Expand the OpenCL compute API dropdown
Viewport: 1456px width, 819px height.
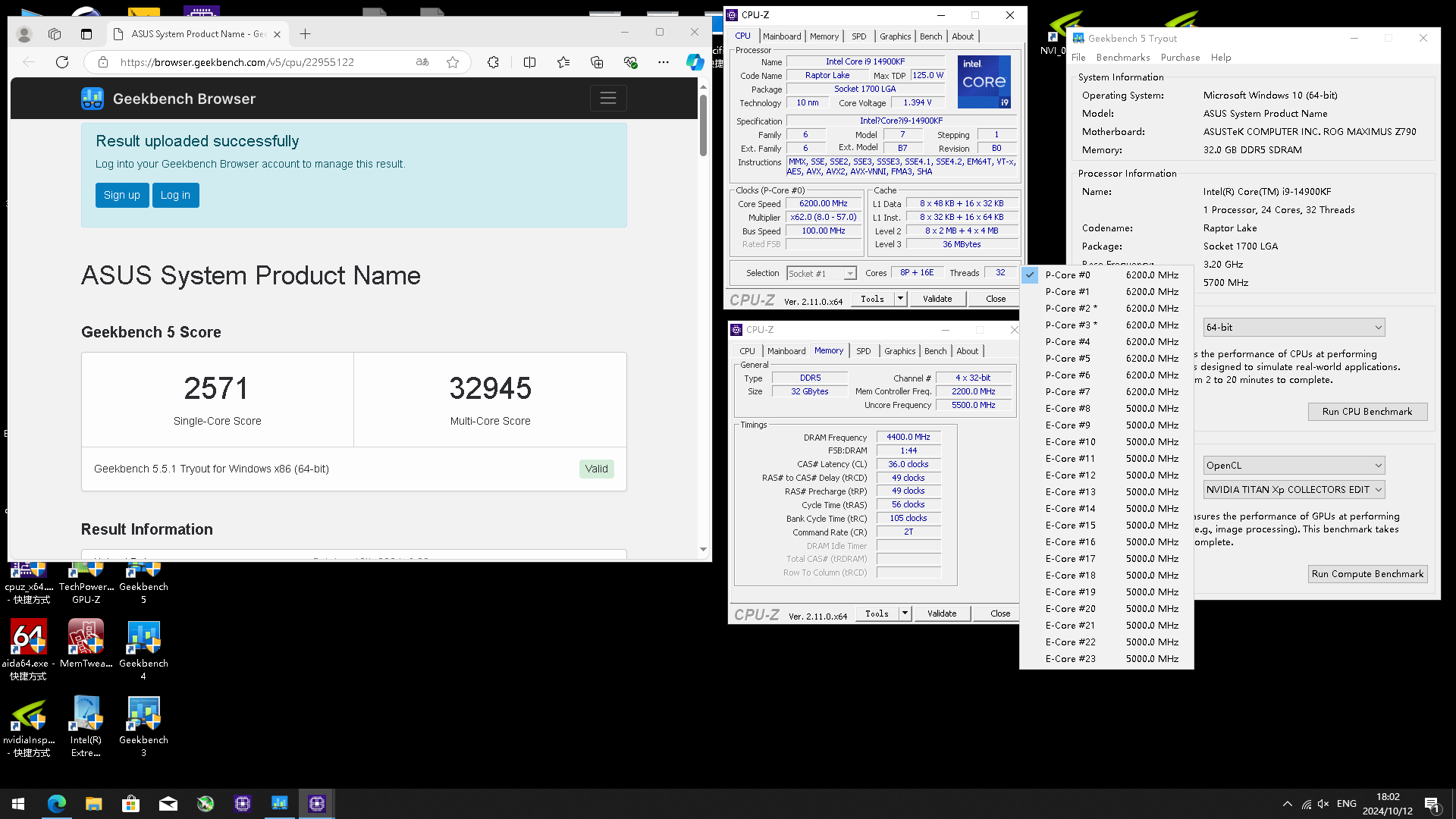point(1294,466)
